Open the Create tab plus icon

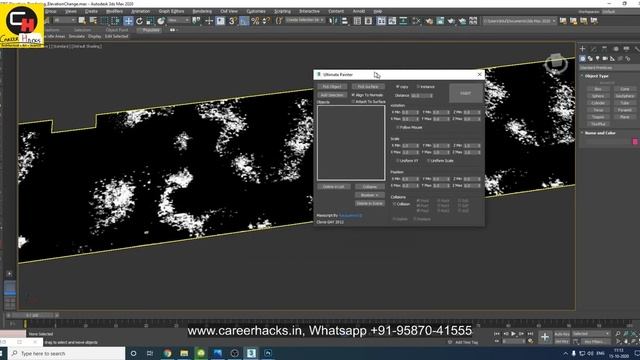(x=582, y=49)
